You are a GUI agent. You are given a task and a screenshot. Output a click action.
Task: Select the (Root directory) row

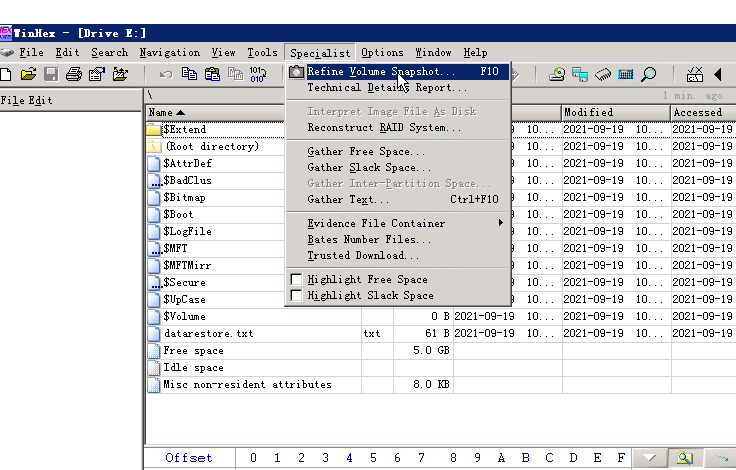(x=215, y=146)
